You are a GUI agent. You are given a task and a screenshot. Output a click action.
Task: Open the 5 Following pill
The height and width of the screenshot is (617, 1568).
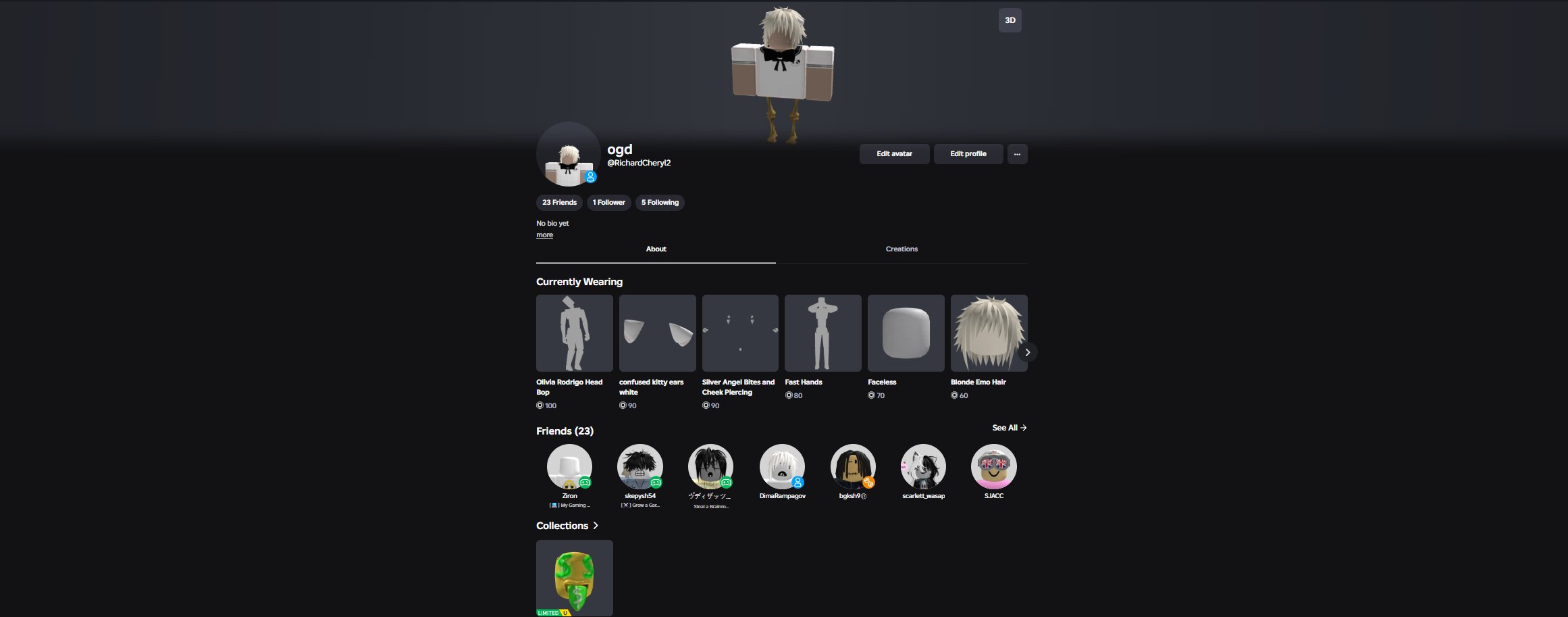click(x=660, y=203)
